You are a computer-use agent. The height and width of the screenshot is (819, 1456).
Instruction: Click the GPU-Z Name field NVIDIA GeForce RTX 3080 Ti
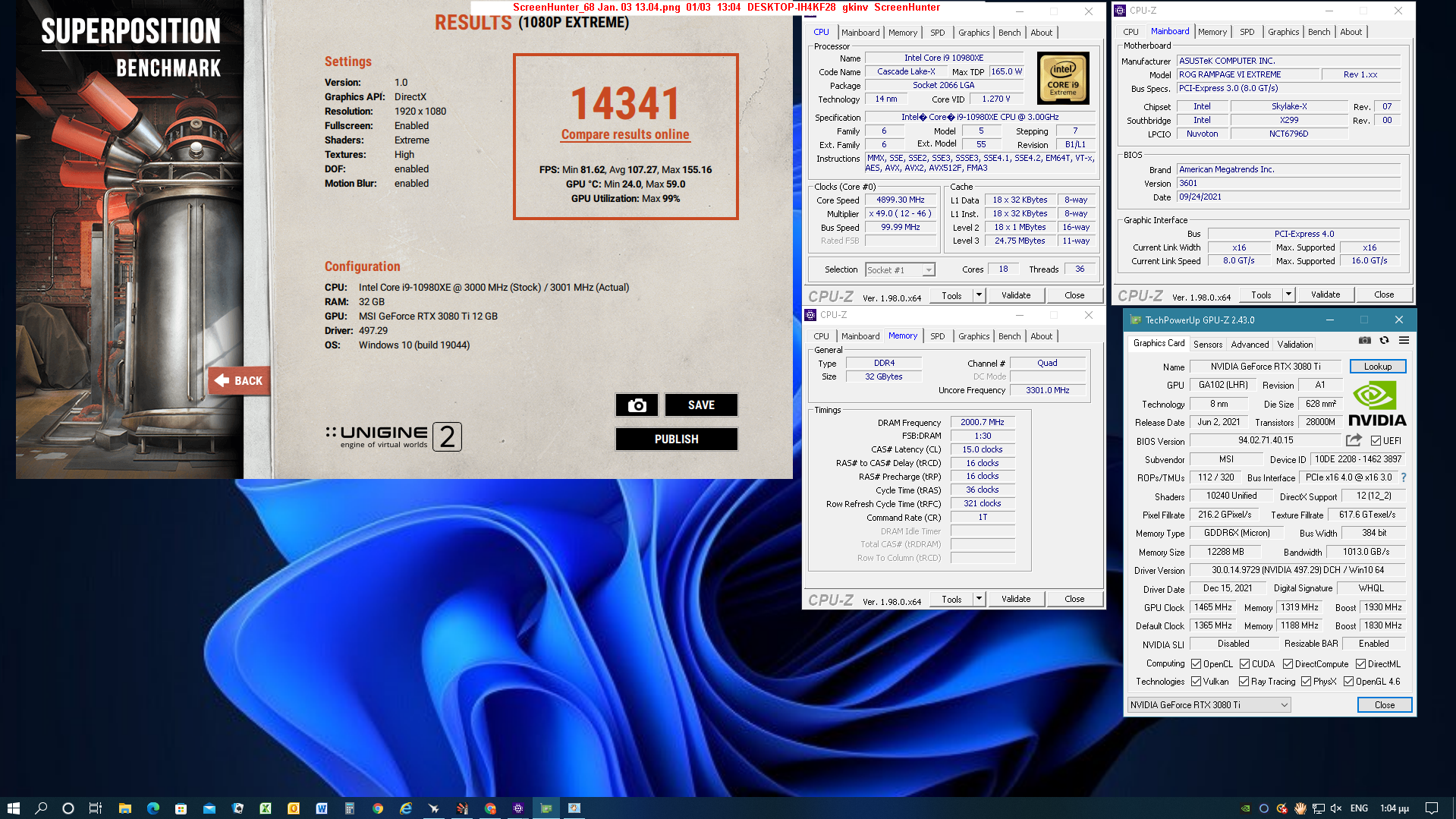coord(1265,366)
